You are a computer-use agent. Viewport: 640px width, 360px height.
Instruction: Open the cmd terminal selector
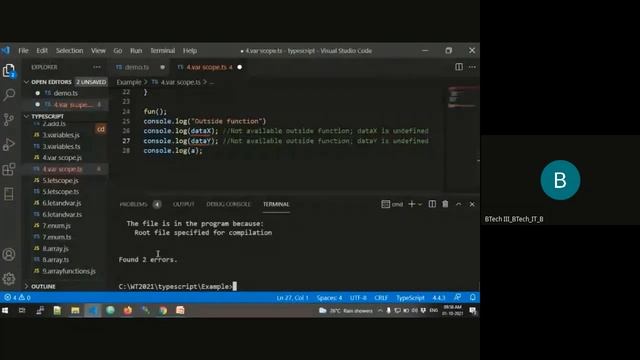(392, 204)
